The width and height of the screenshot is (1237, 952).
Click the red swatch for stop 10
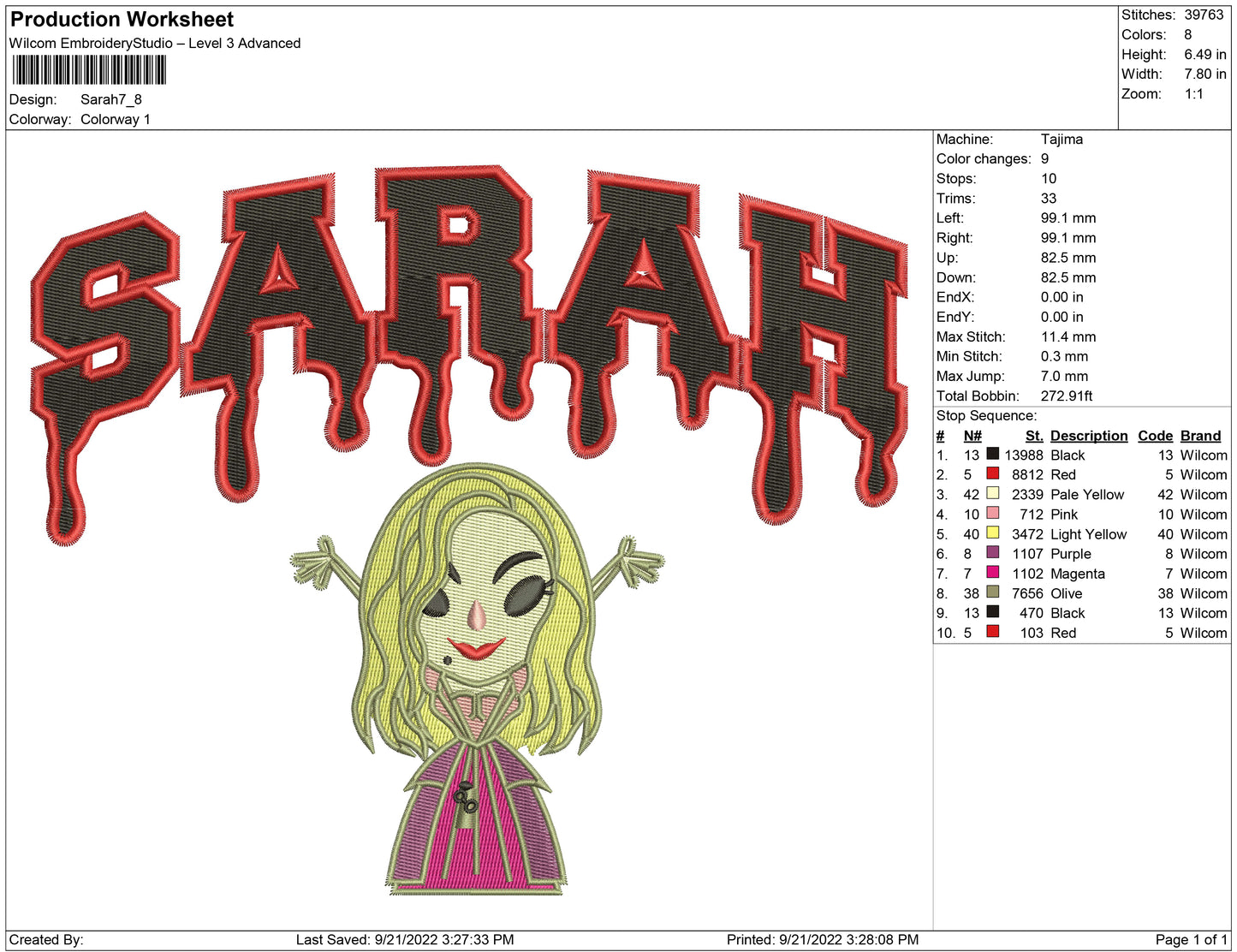pos(993,631)
